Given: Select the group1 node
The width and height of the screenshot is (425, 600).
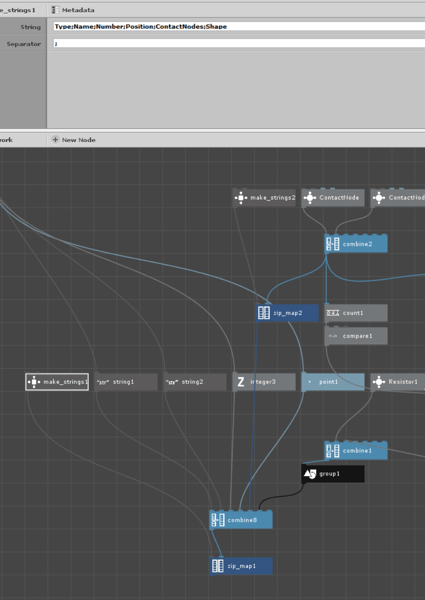Looking at the screenshot, I should click(333, 474).
